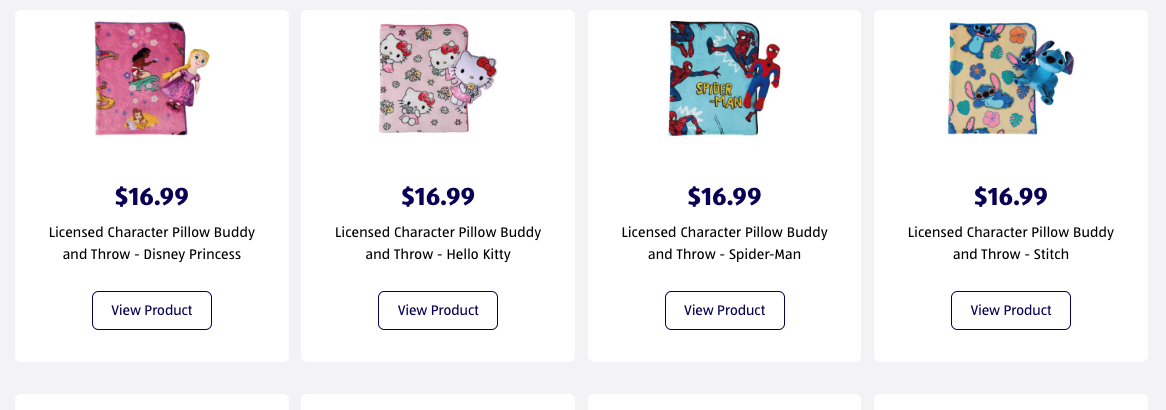Click View Product for Disney Princess throw
This screenshot has width=1166, height=410.
click(x=152, y=310)
